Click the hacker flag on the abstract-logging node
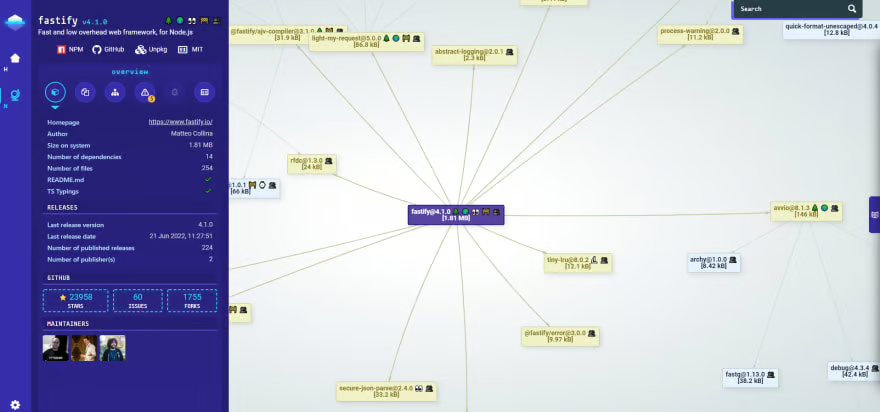880x412 pixels. click(509, 52)
